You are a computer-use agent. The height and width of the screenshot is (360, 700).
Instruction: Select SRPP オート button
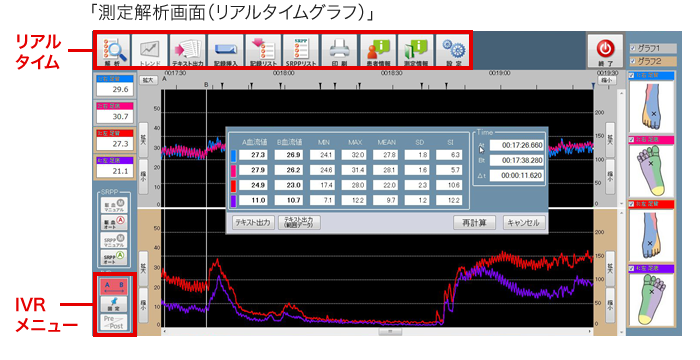click(x=114, y=258)
